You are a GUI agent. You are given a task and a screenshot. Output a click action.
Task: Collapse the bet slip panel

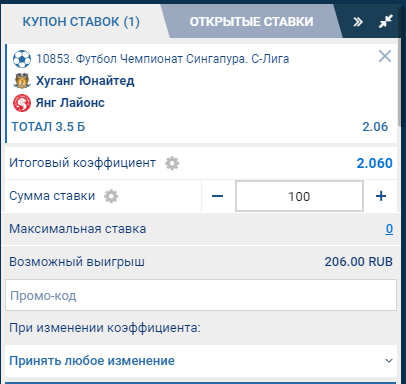pyautogui.click(x=386, y=22)
